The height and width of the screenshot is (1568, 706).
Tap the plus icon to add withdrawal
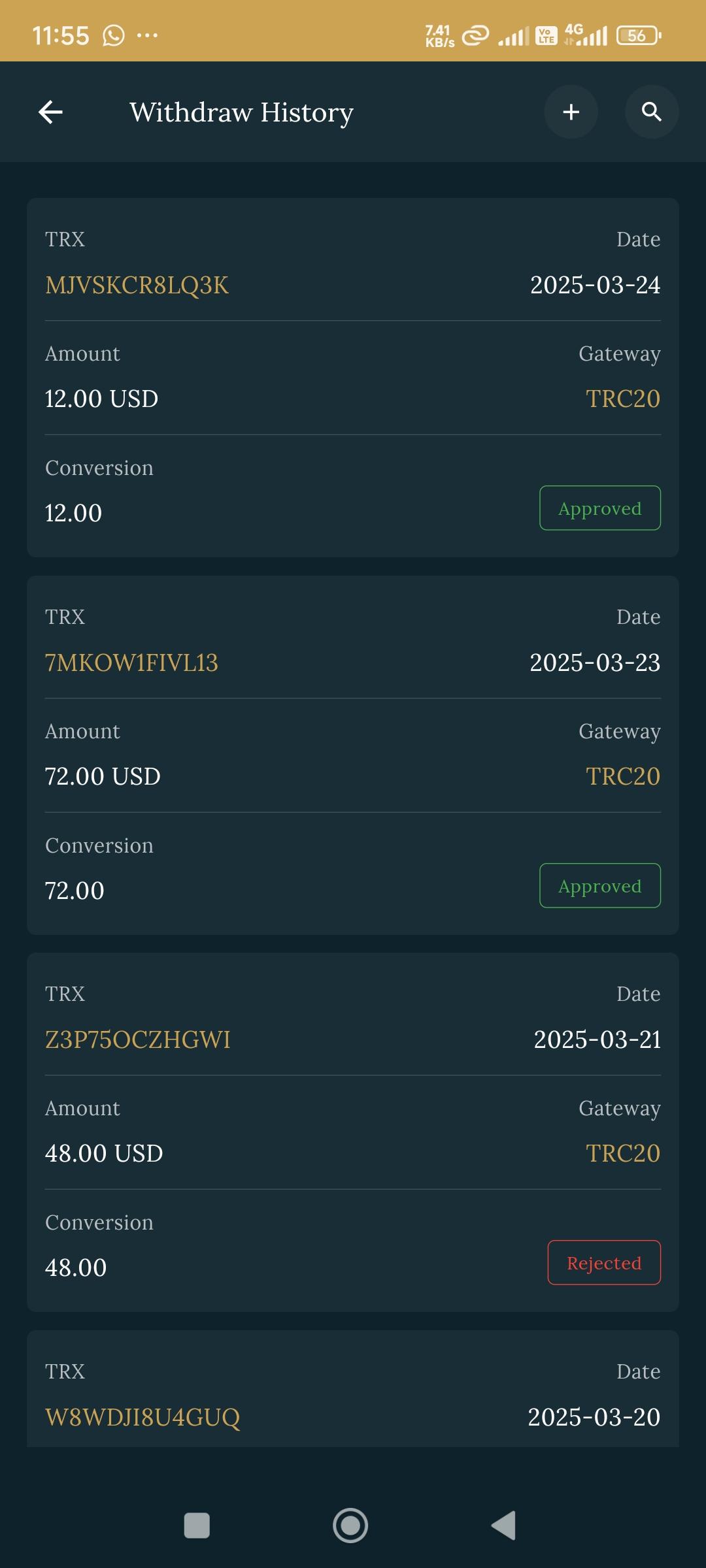(x=571, y=112)
